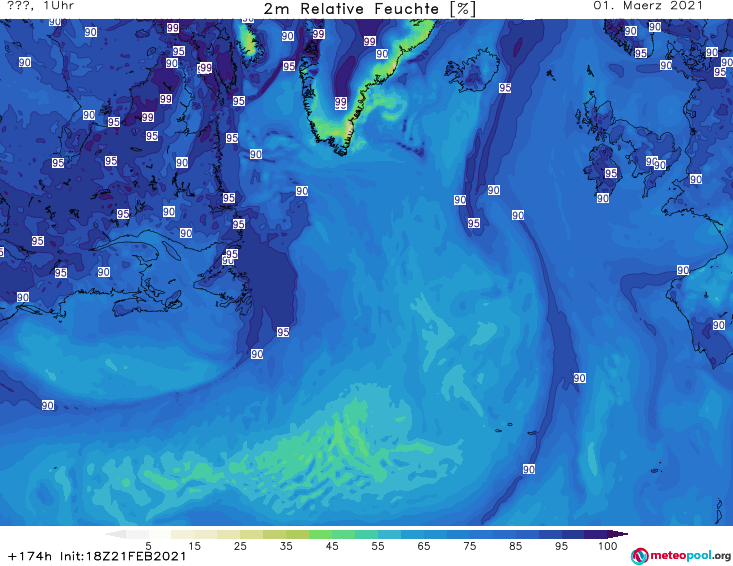The height and width of the screenshot is (566, 733).
Task: Click the '45' tick on the colorbar
Action: [x=332, y=546]
